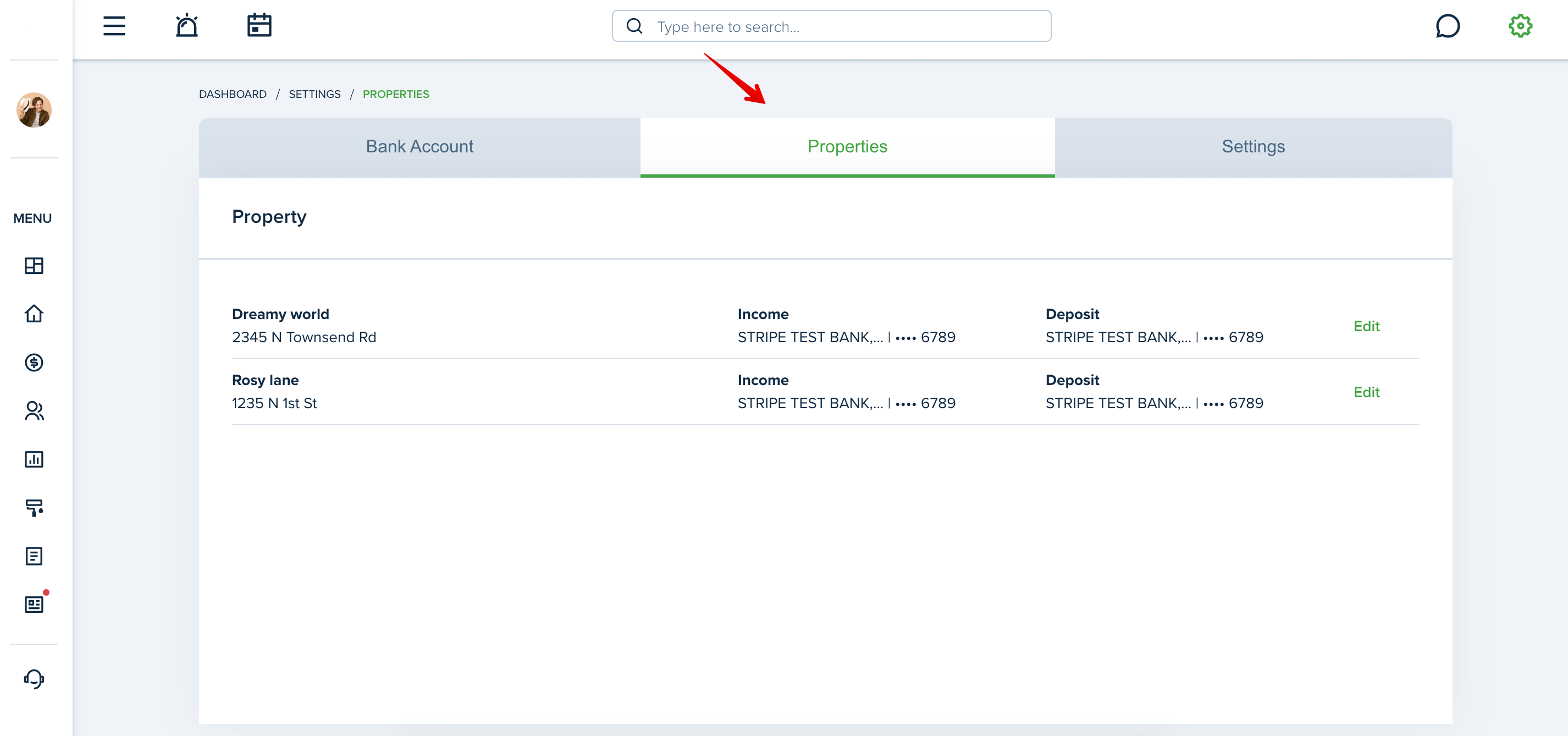Click Dreamy world Deposit bank account text

pyautogui.click(x=1154, y=337)
